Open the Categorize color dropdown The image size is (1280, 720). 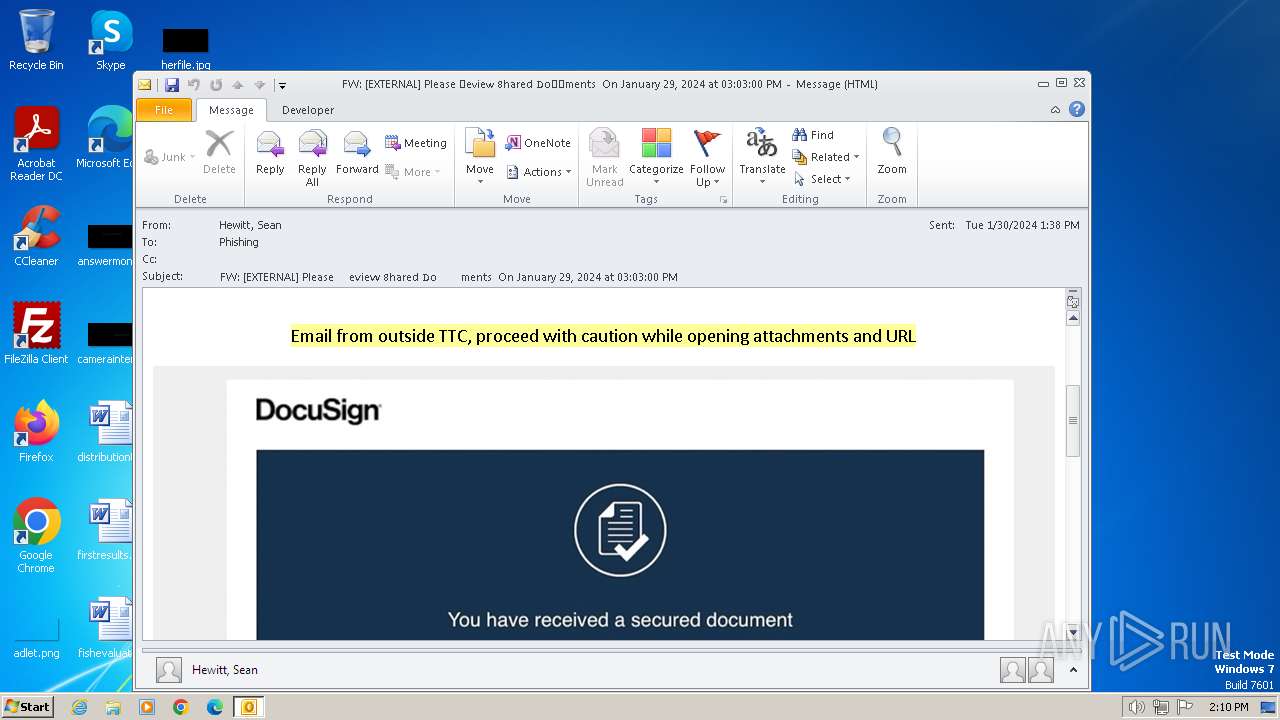tap(656, 158)
